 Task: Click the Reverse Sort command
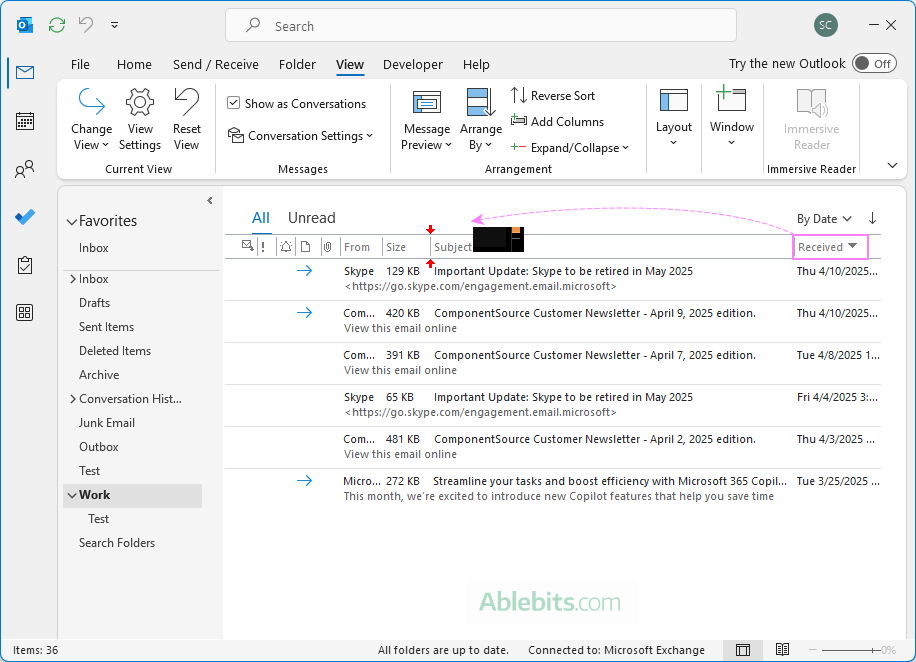tap(553, 95)
